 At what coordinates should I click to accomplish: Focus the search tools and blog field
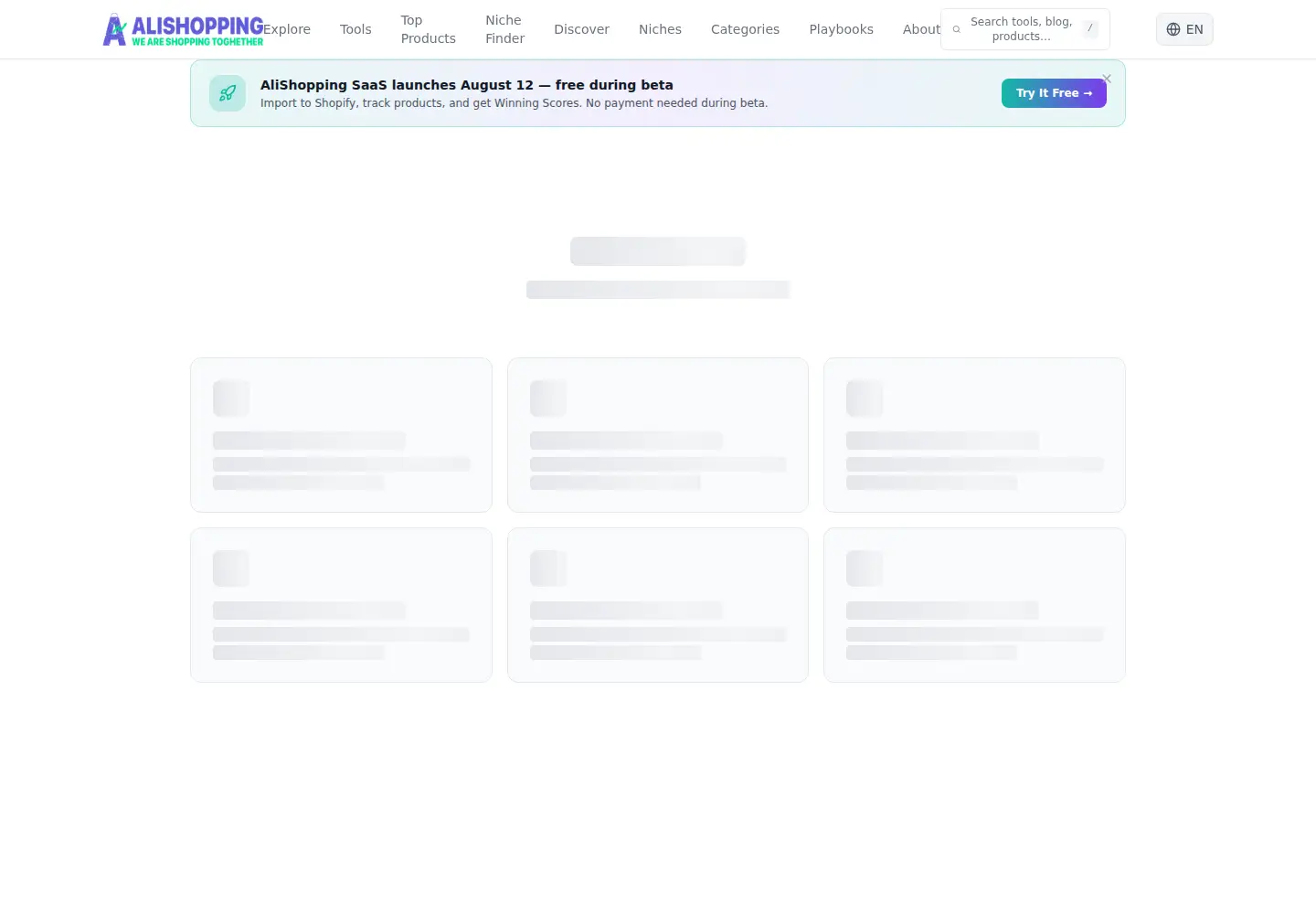click(x=1025, y=29)
